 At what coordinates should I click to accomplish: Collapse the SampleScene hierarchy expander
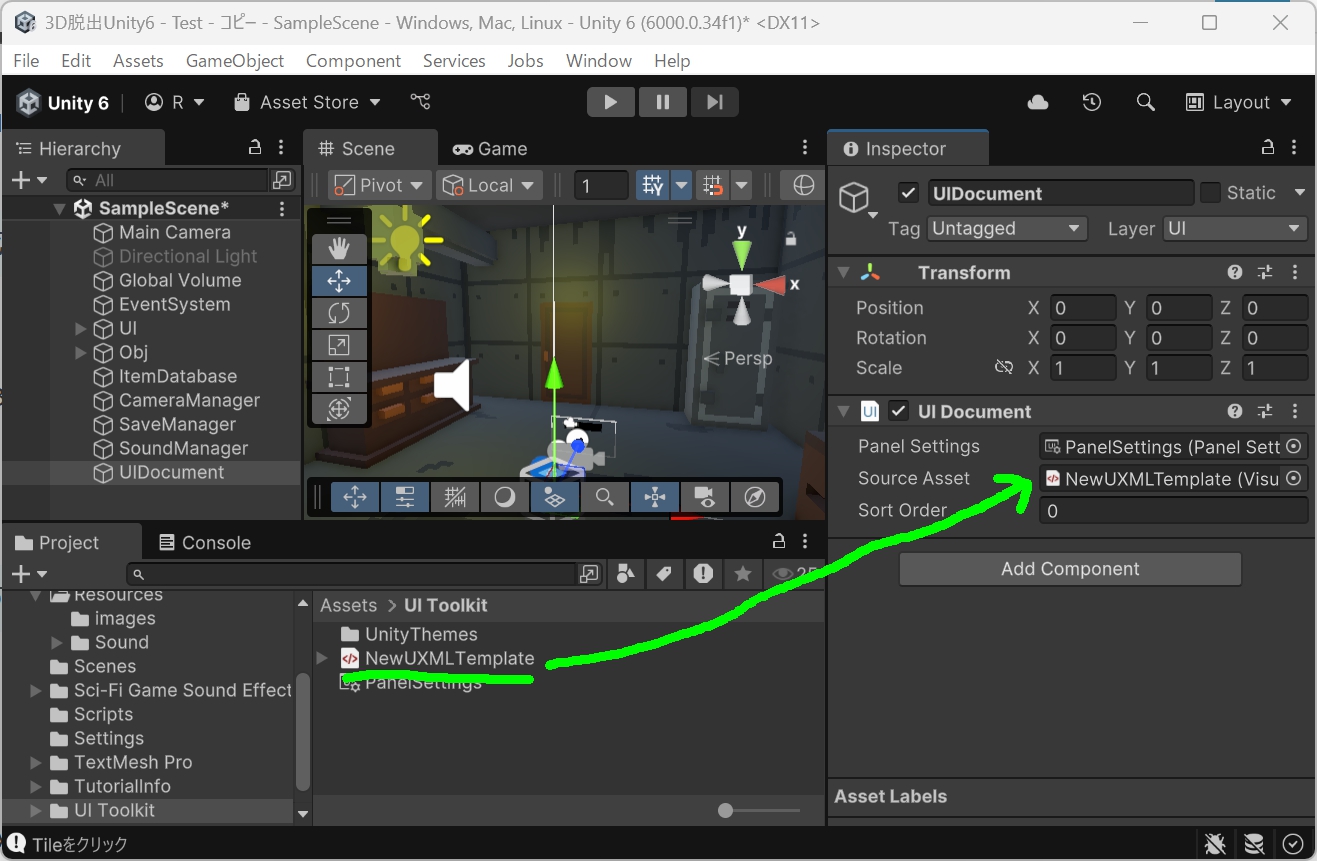(59, 208)
